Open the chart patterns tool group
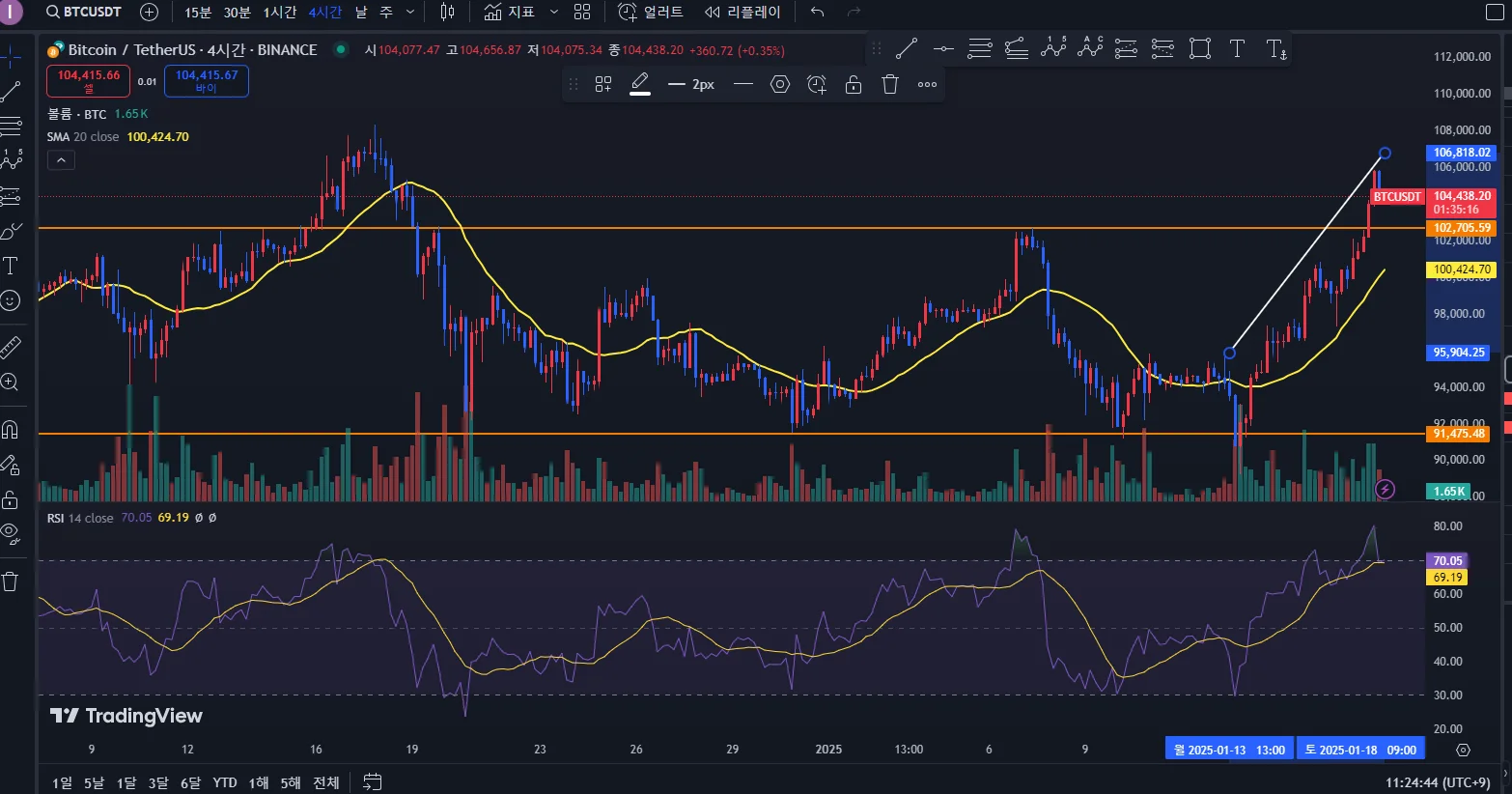 click(x=11, y=157)
